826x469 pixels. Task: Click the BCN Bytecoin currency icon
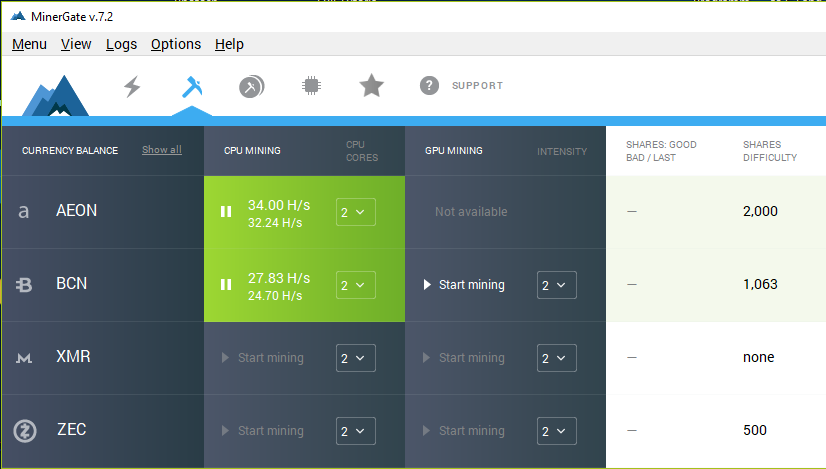[x=24, y=285]
